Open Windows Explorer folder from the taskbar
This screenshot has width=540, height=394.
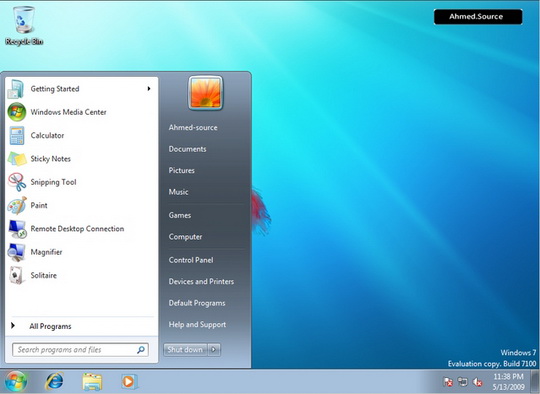[x=92, y=382]
